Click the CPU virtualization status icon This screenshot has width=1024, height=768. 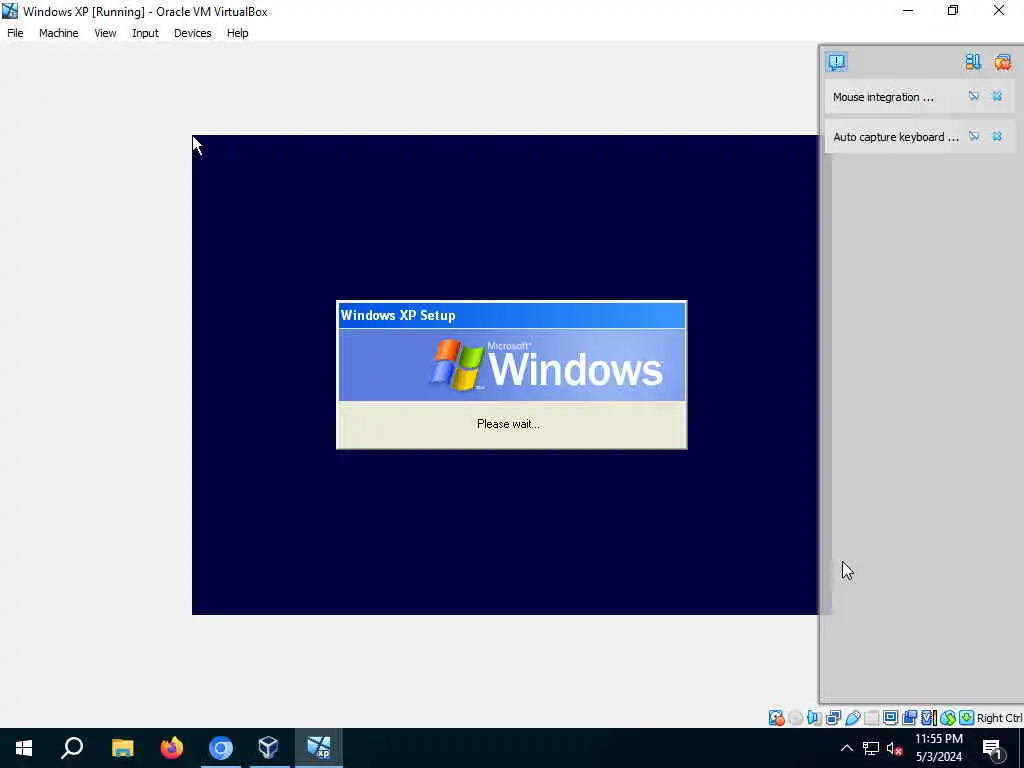929,718
